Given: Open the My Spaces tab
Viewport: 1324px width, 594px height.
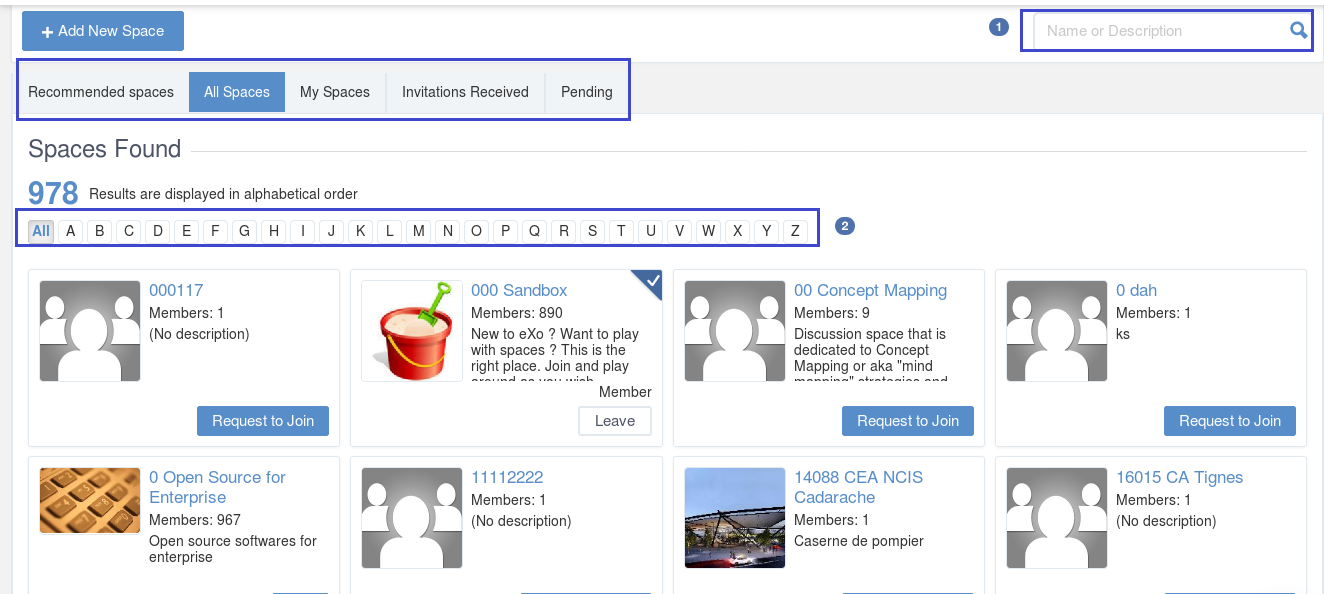Looking at the screenshot, I should 335,92.
